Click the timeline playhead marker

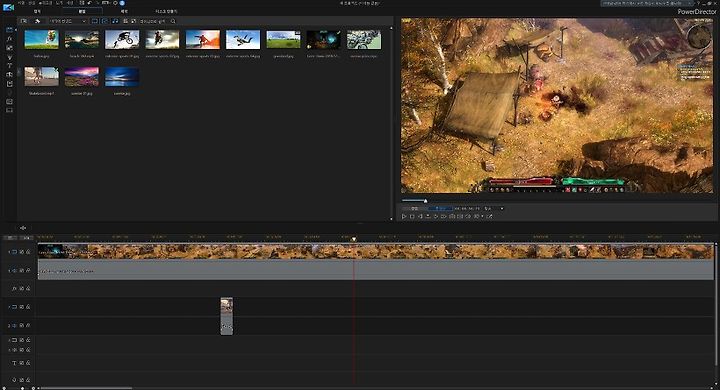click(354, 239)
